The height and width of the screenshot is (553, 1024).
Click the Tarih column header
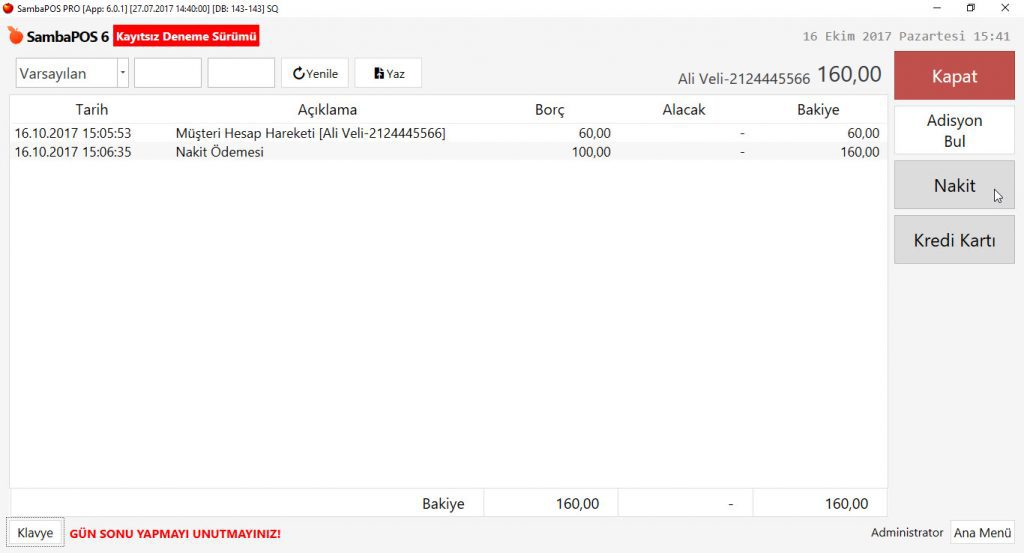pos(91,109)
